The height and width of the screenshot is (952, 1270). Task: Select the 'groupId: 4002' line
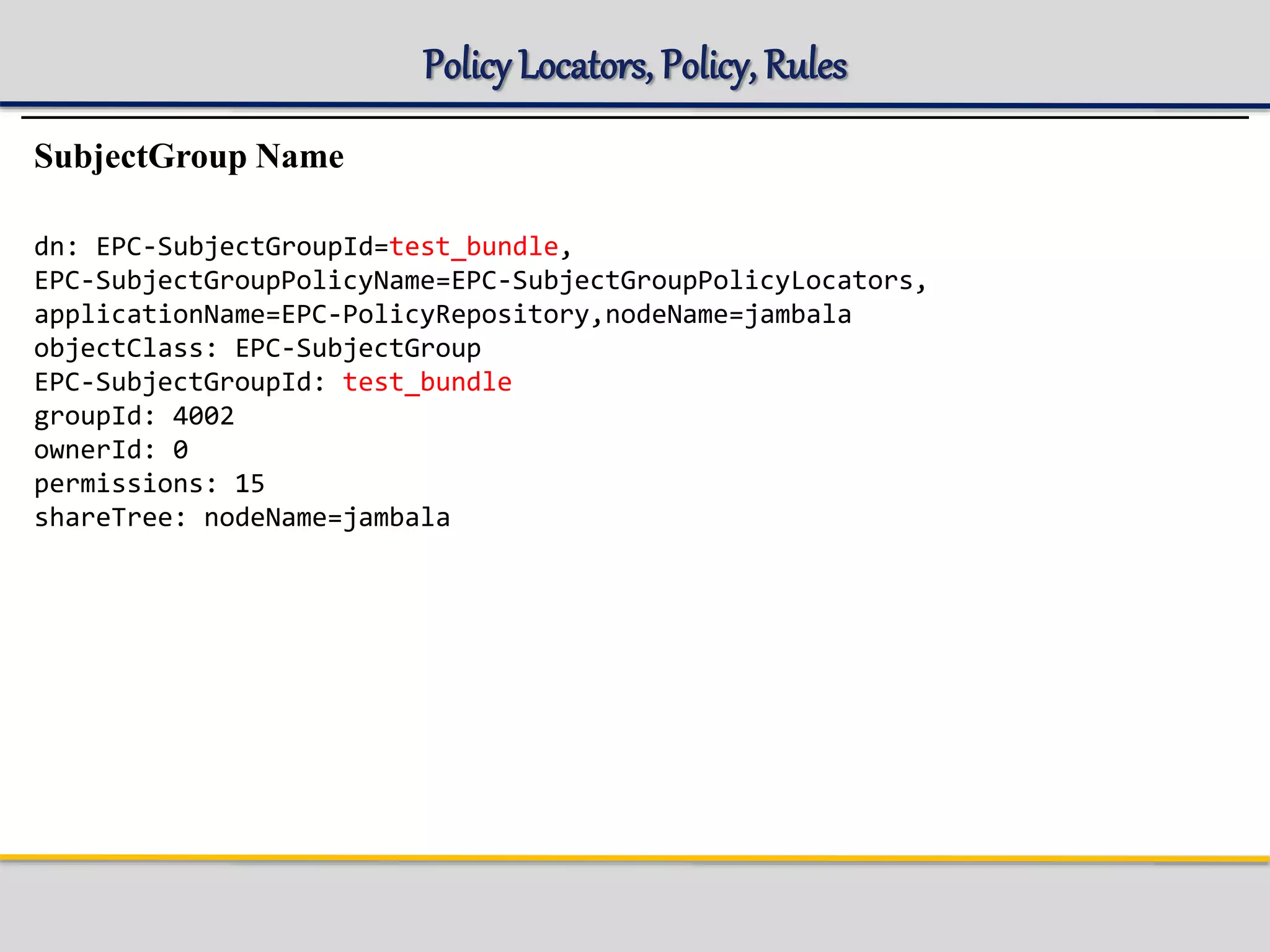[134, 416]
